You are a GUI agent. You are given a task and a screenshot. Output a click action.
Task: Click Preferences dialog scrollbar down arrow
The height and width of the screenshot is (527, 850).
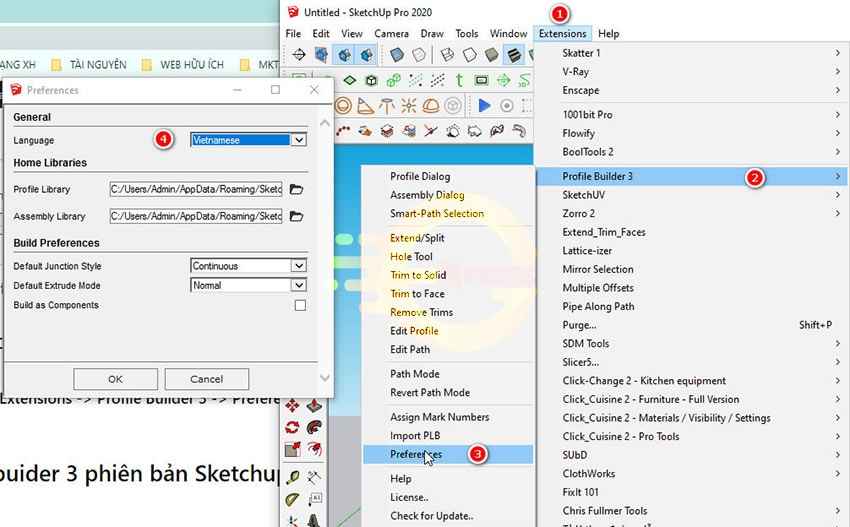pyautogui.click(x=325, y=377)
